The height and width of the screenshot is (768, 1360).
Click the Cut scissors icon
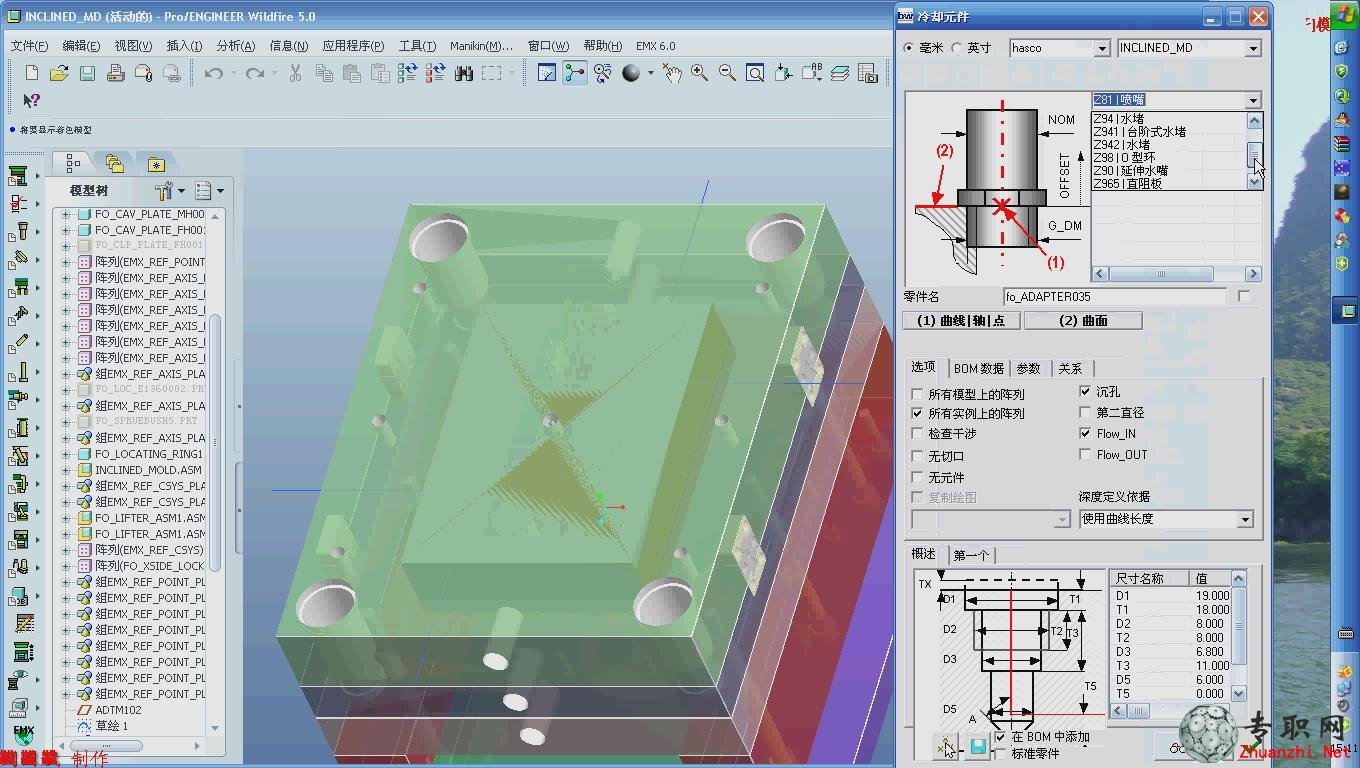click(x=296, y=73)
